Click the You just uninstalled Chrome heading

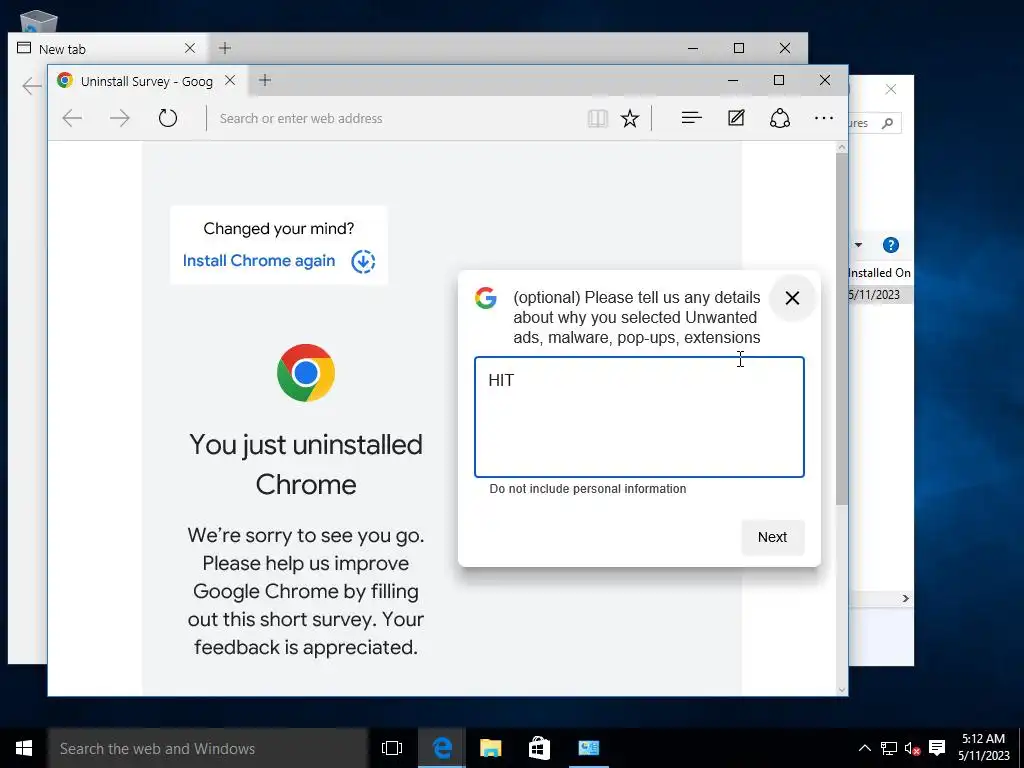click(306, 464)
